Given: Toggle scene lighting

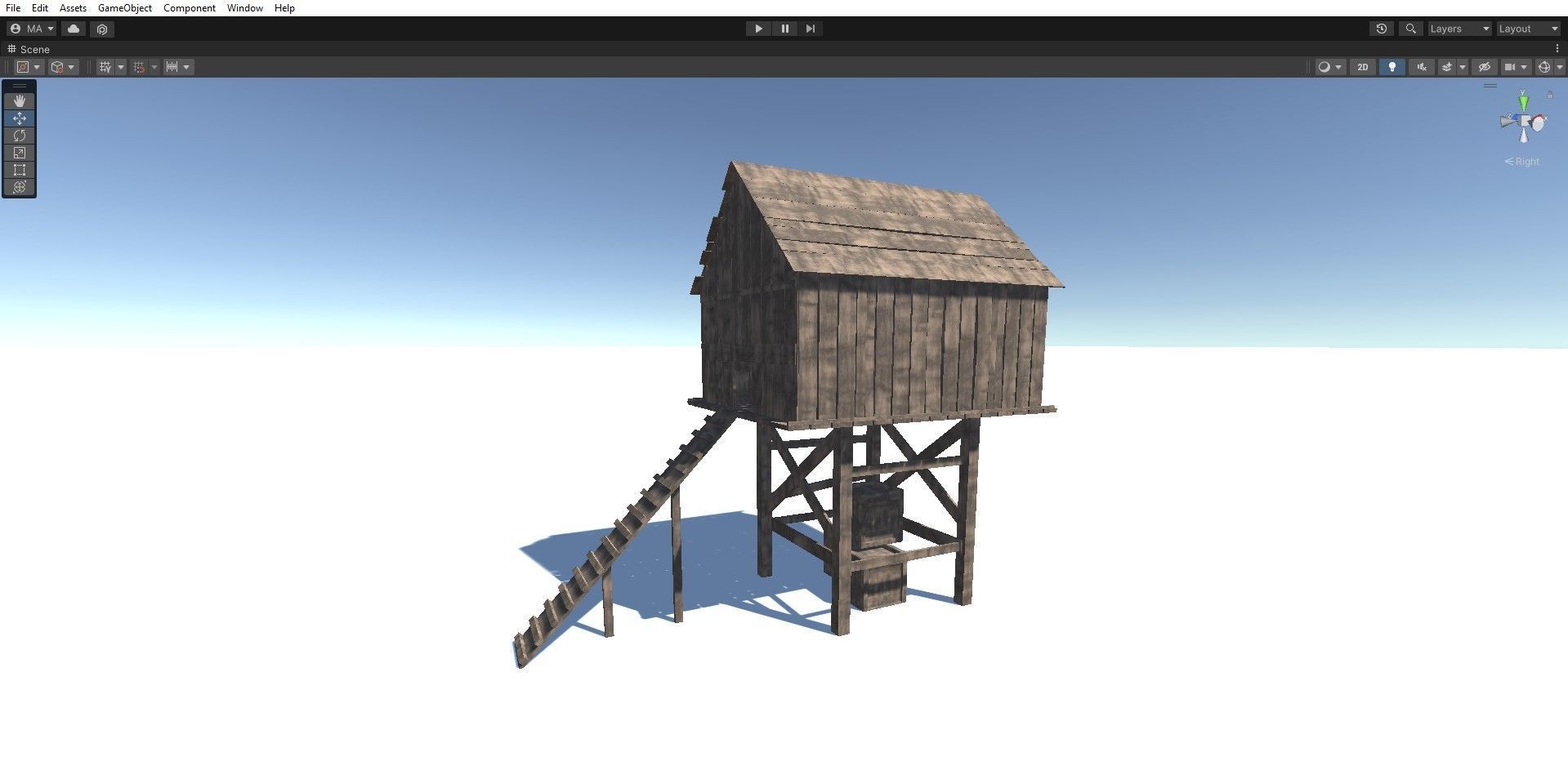Looking at the screenshot, I should (x=1392, y=67).
